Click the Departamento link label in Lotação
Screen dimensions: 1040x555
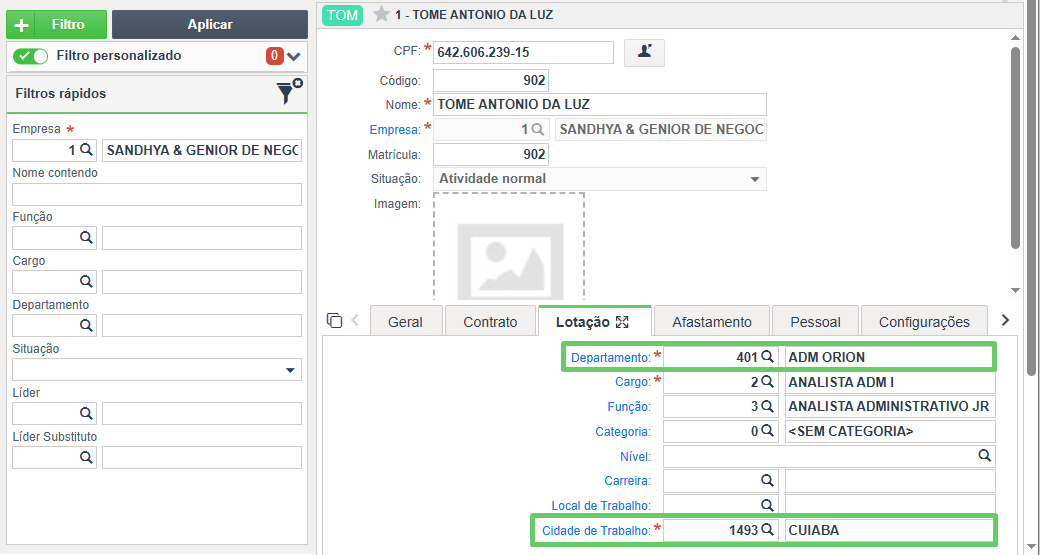611,357
